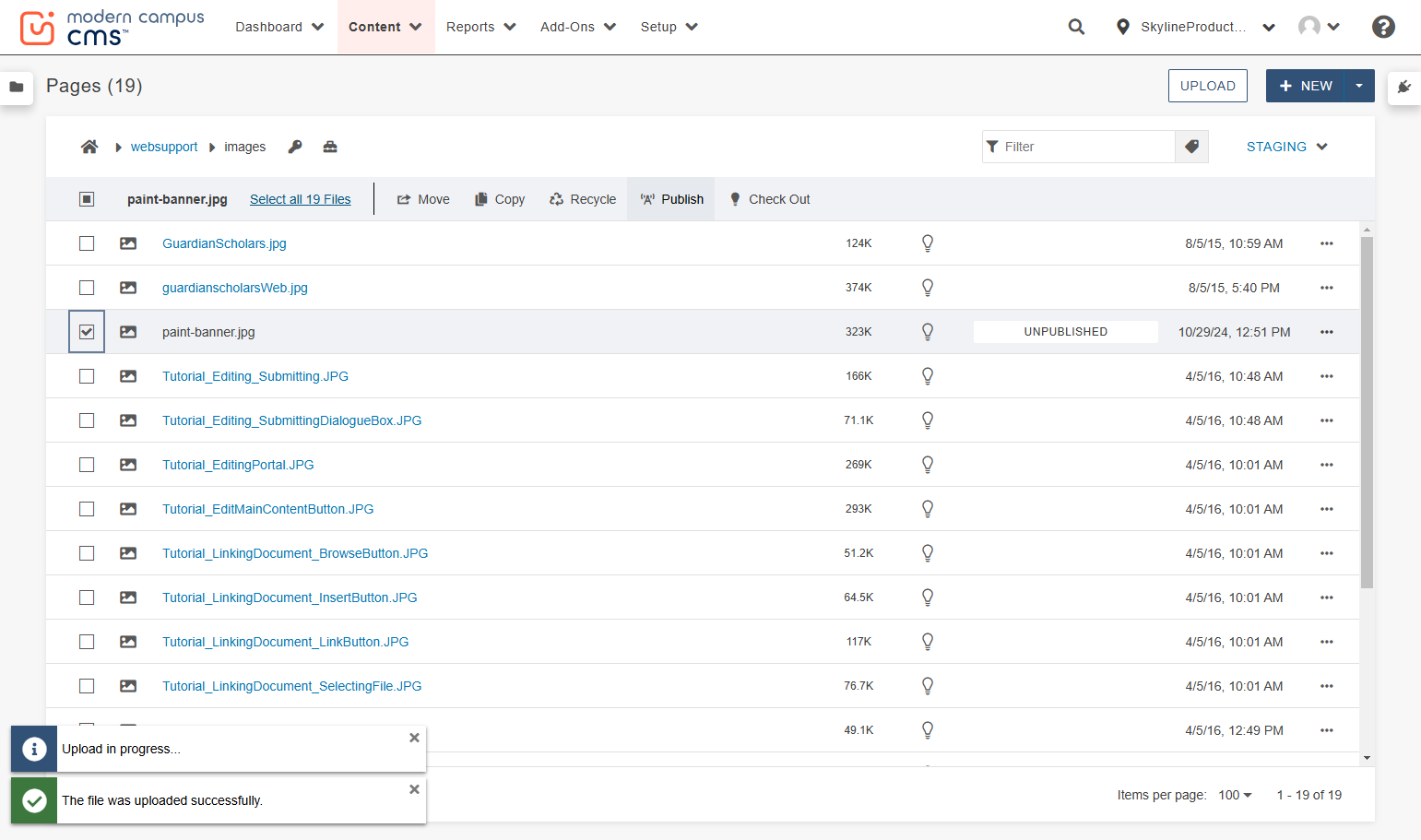1421x840 pixels.
Task: Open the websupport breadcrumb link
Action: pos(164,147)
